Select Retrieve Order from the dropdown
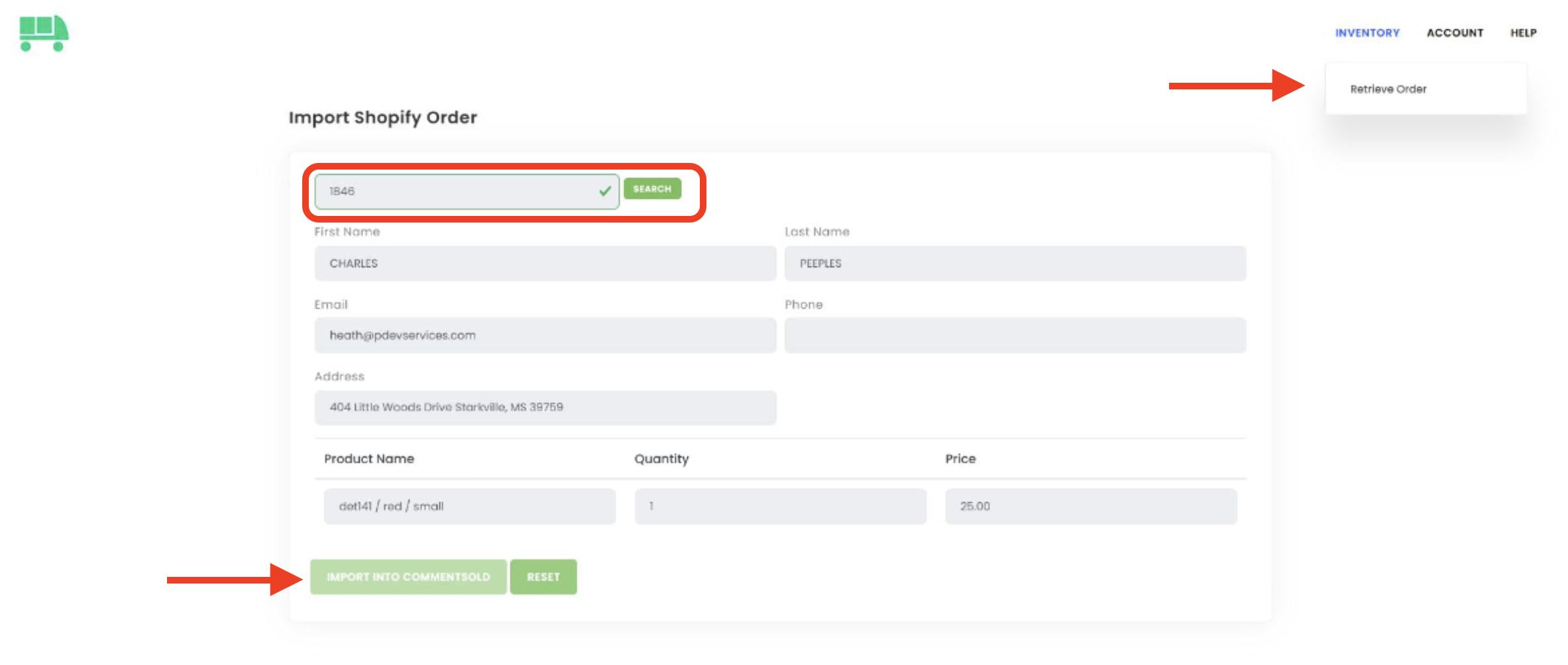The image size is (1568, 665). [1388, 89]
